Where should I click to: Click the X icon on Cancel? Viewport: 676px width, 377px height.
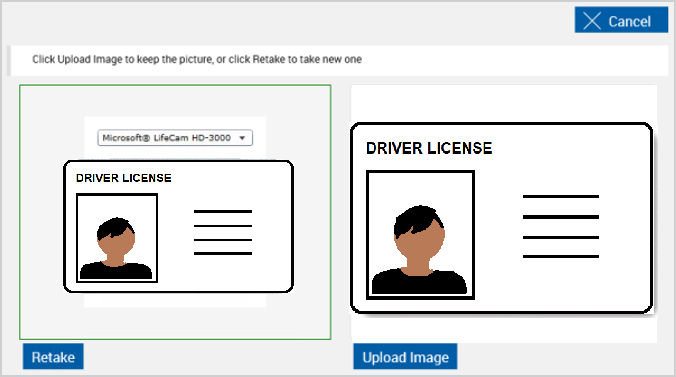[592, 21]
